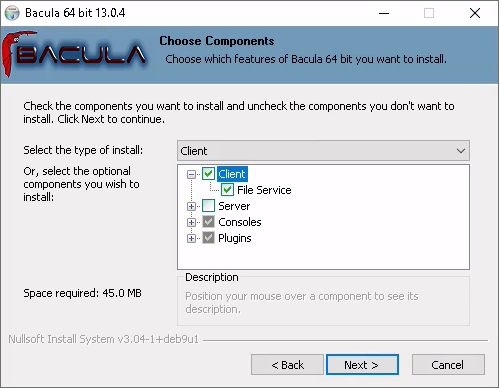Open the install type dropdown
The height and width of the screenshot is (388, 499).
(x=323, y=151)
